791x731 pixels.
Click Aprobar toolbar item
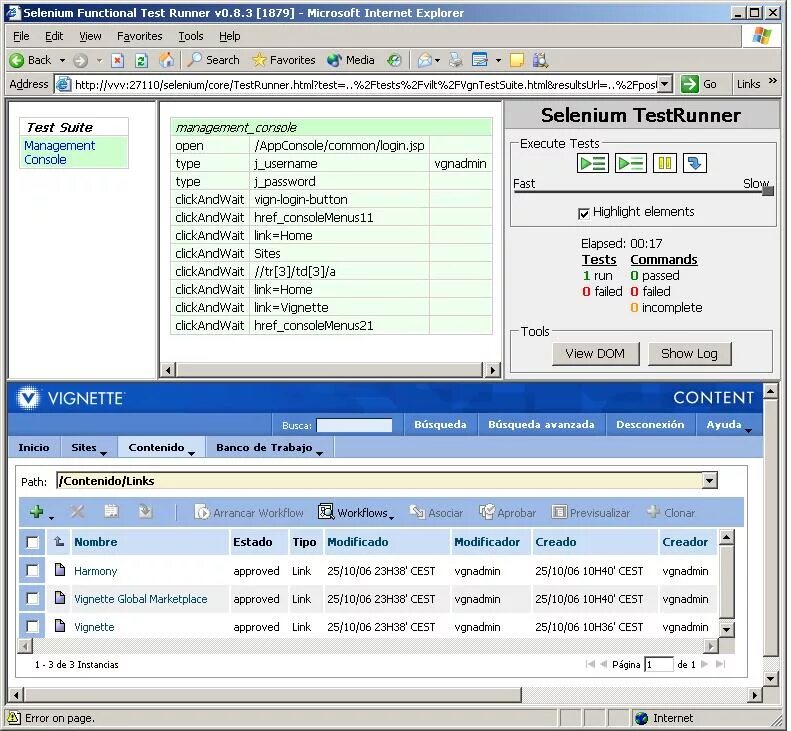(507, 513)
